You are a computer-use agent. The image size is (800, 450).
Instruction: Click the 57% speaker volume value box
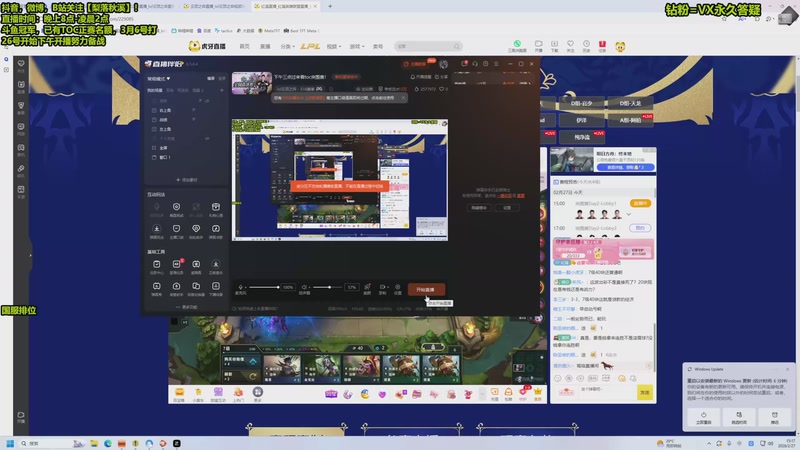352,287
